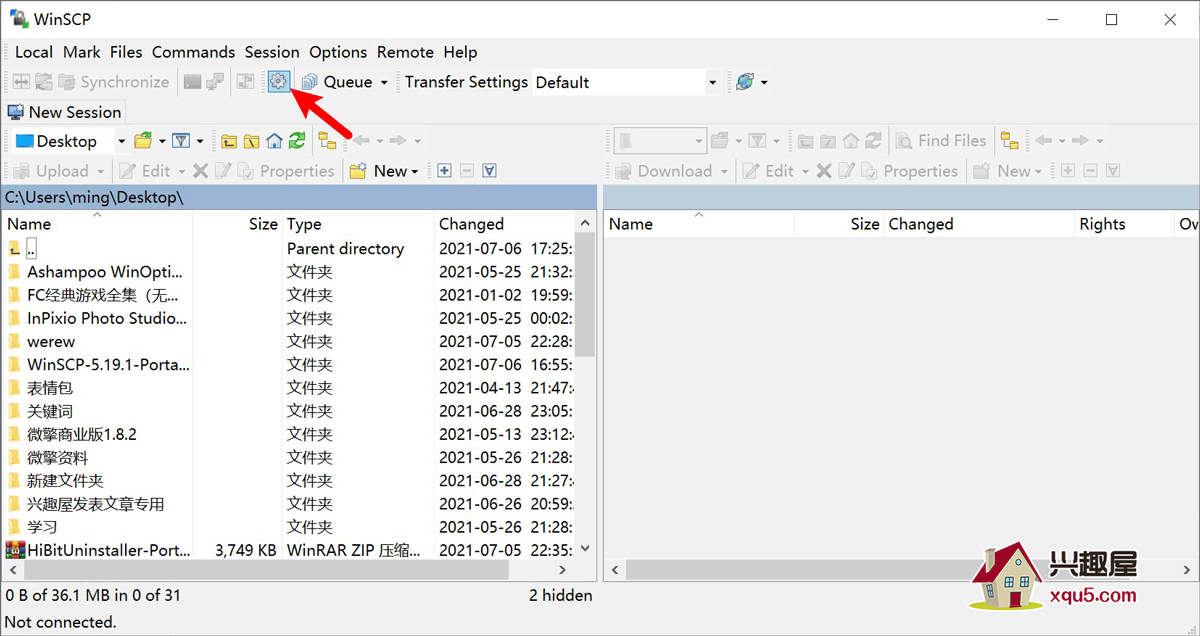
Task: Click the Queue list icon
Action: [310, 82]
